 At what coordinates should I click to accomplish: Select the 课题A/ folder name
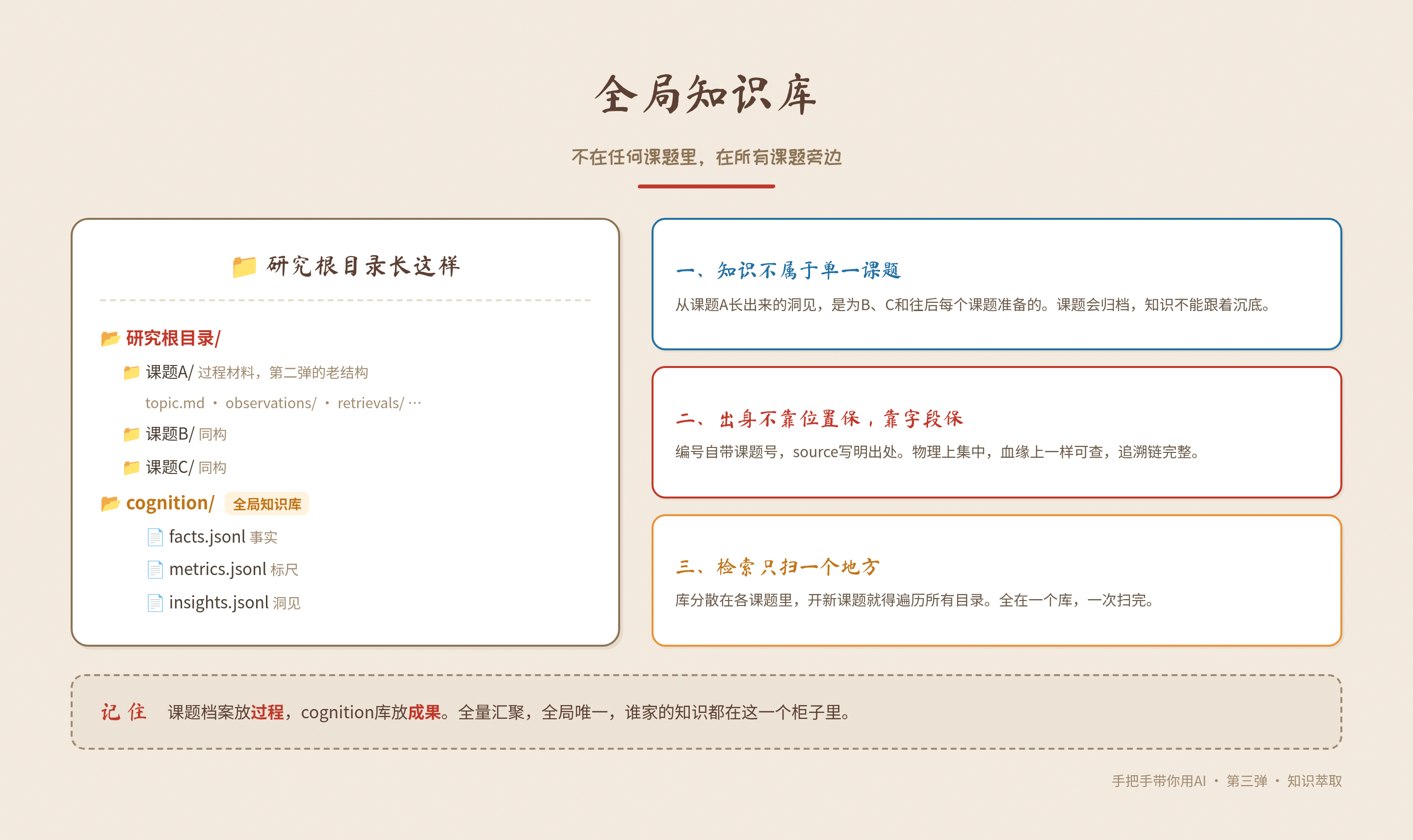point(169,372)
